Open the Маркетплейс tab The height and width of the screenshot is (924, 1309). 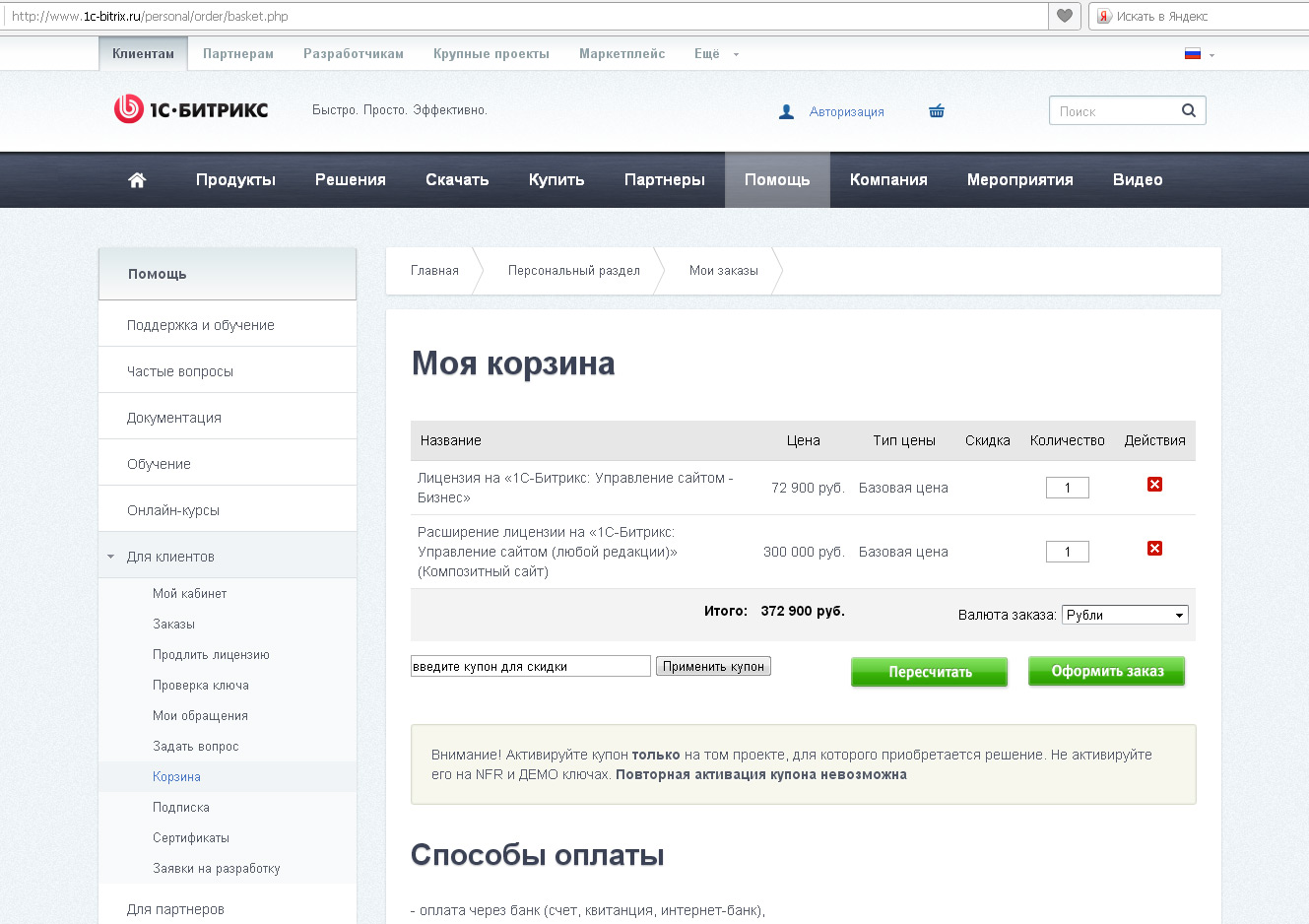tap(622, 53)
